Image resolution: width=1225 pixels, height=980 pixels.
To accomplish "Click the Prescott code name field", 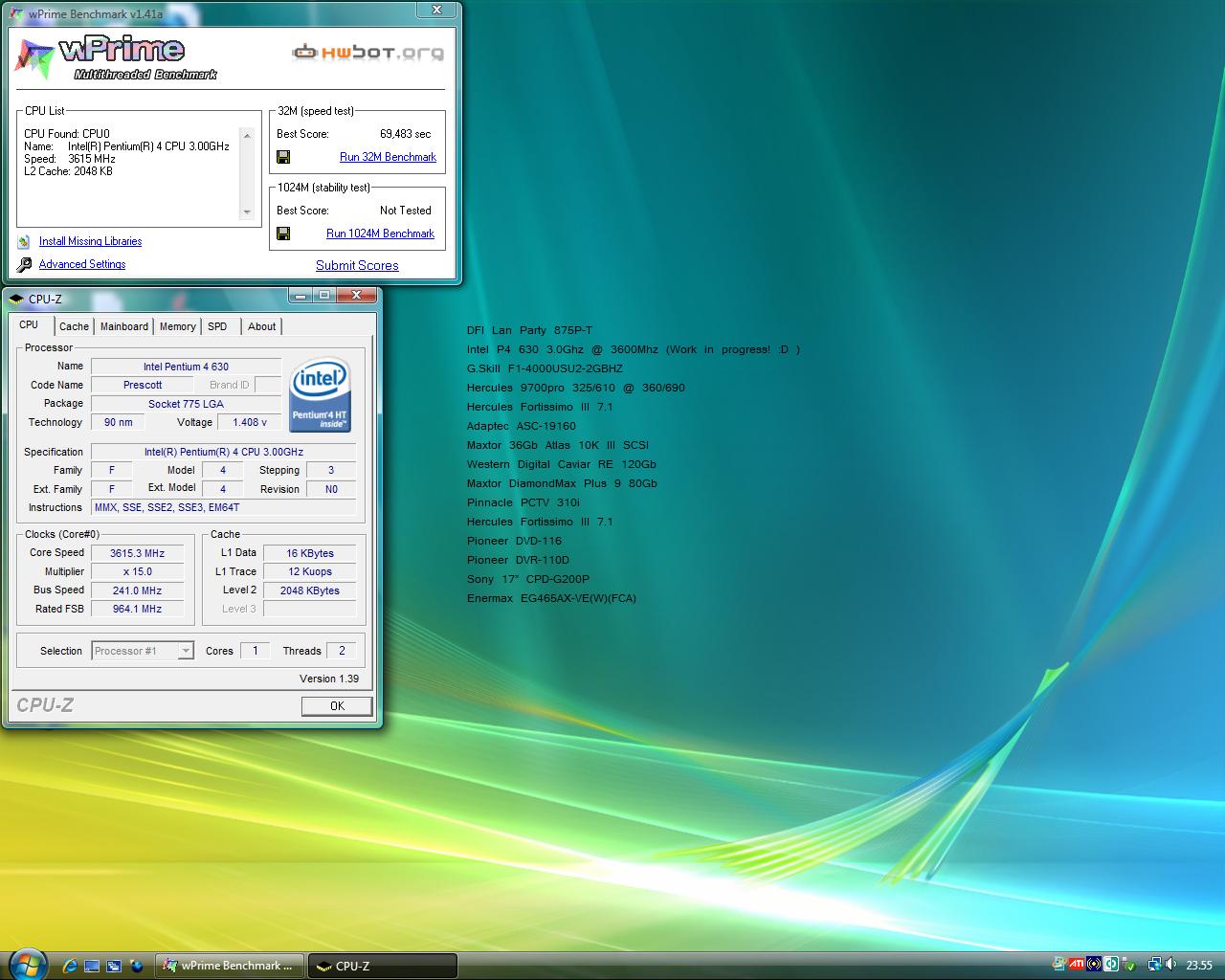I will click(143, 385).
